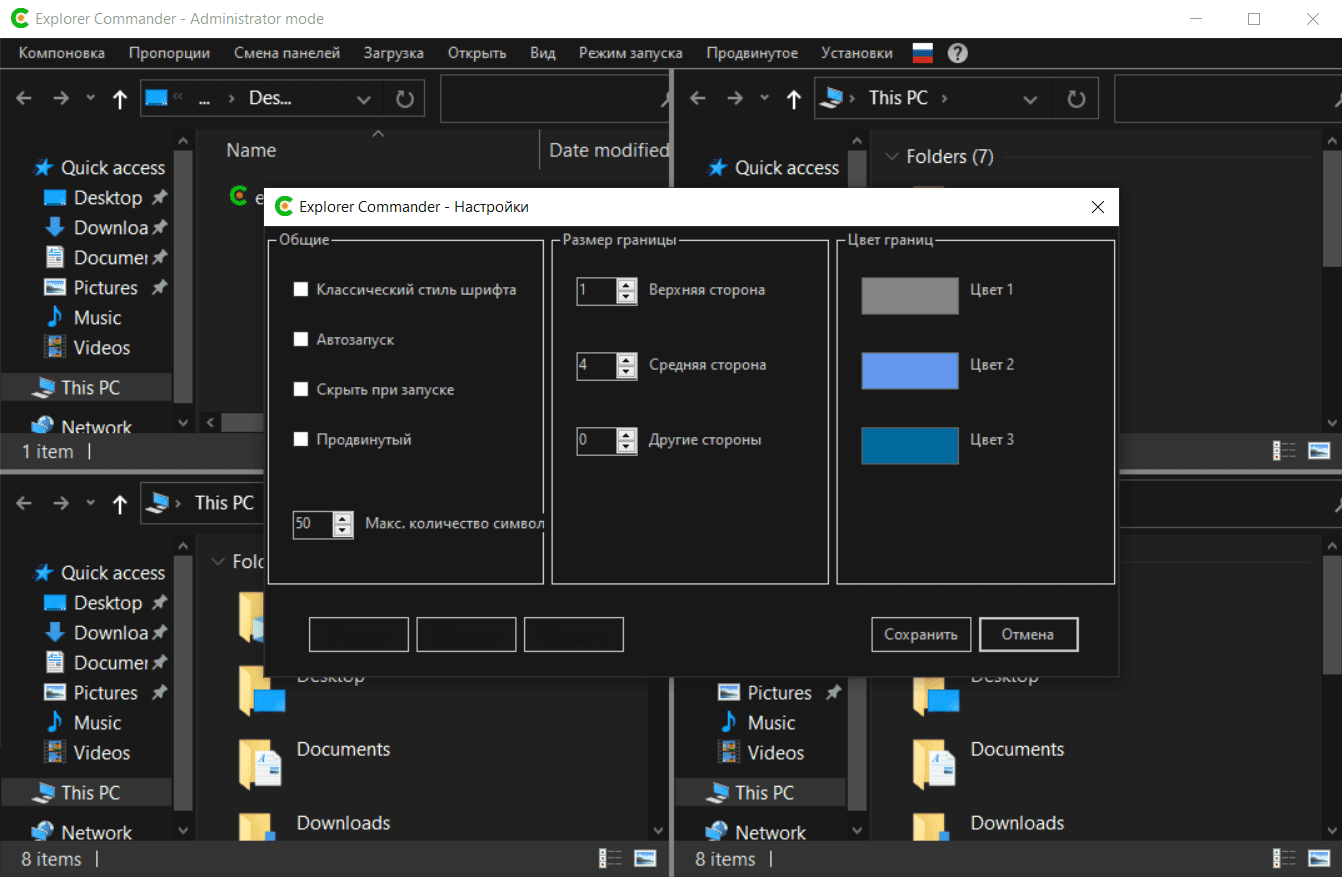Pick the light blue Цвет 2 swatch
This screenshot has width=1342, height=877.
pos(910,371)
